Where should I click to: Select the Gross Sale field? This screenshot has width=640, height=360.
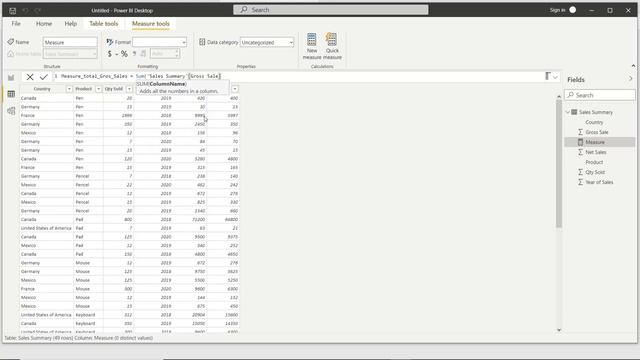point(597,132)
